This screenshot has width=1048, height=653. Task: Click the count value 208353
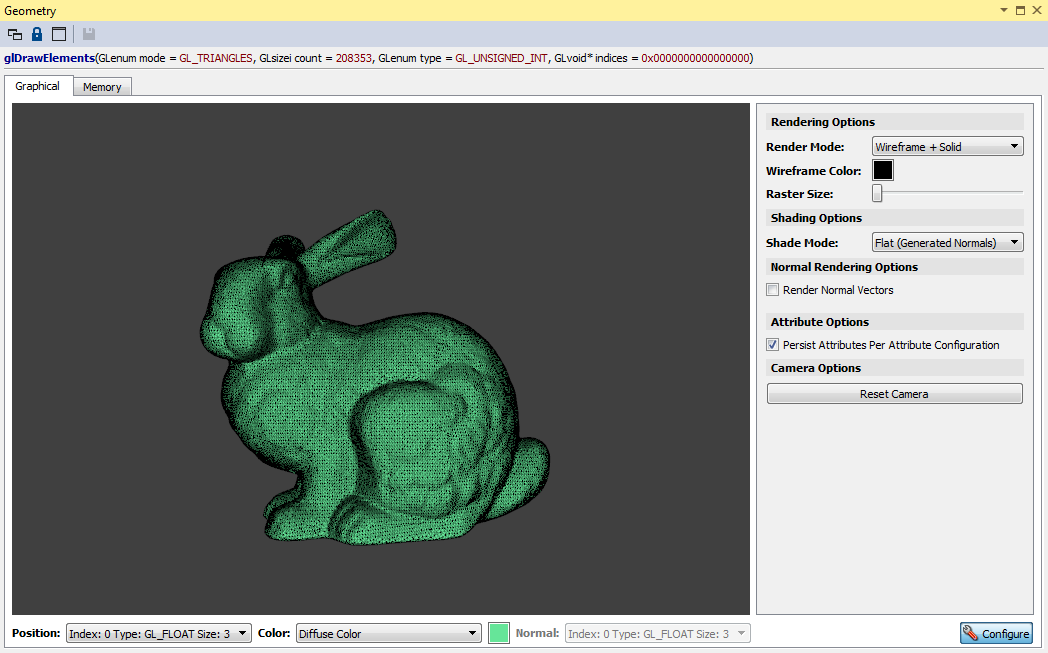pyautogui.click(x=354, y=58)
